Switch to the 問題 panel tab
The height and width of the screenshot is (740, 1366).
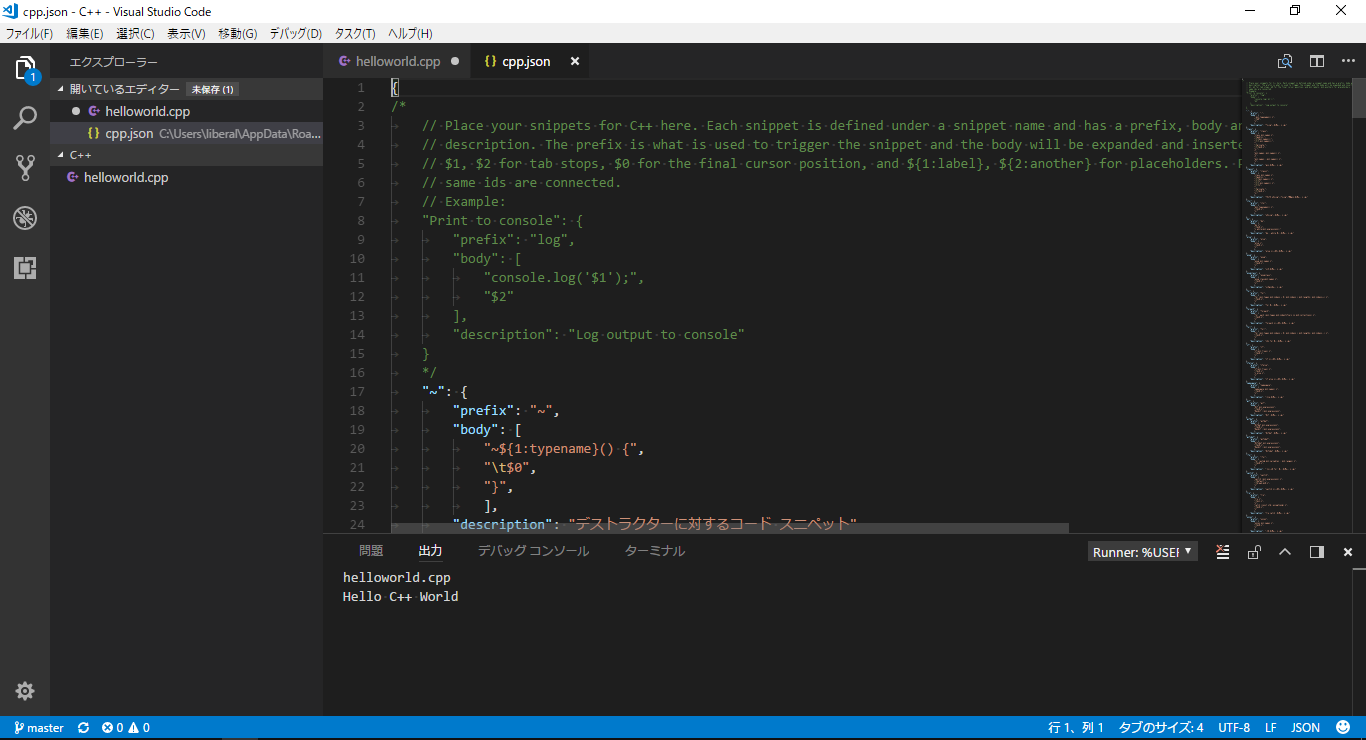click(371, 551)
